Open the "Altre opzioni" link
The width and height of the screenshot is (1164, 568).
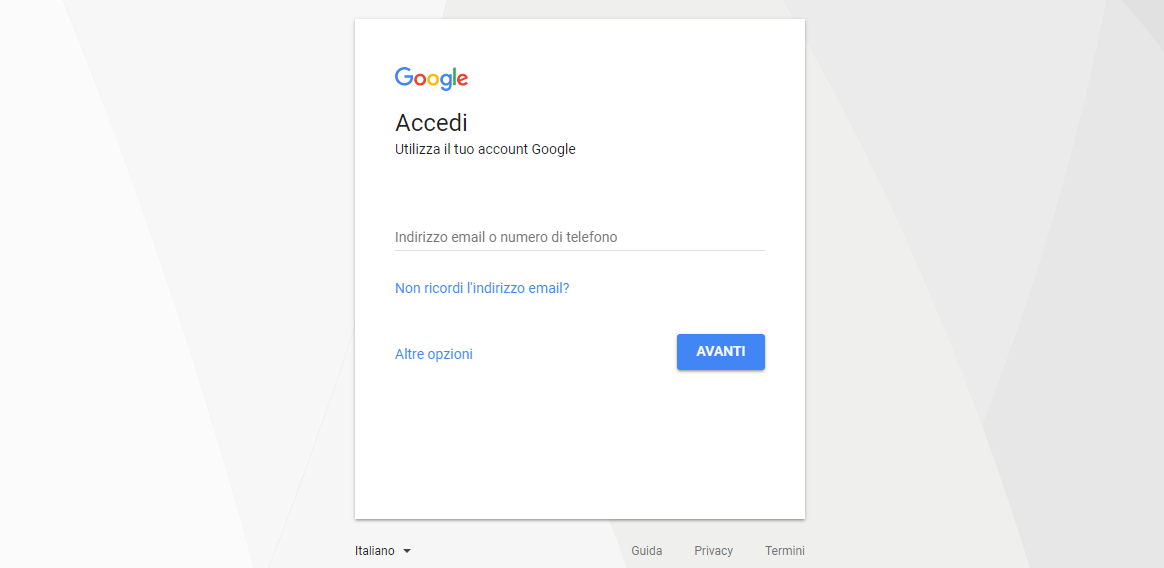tap(434, 354)
